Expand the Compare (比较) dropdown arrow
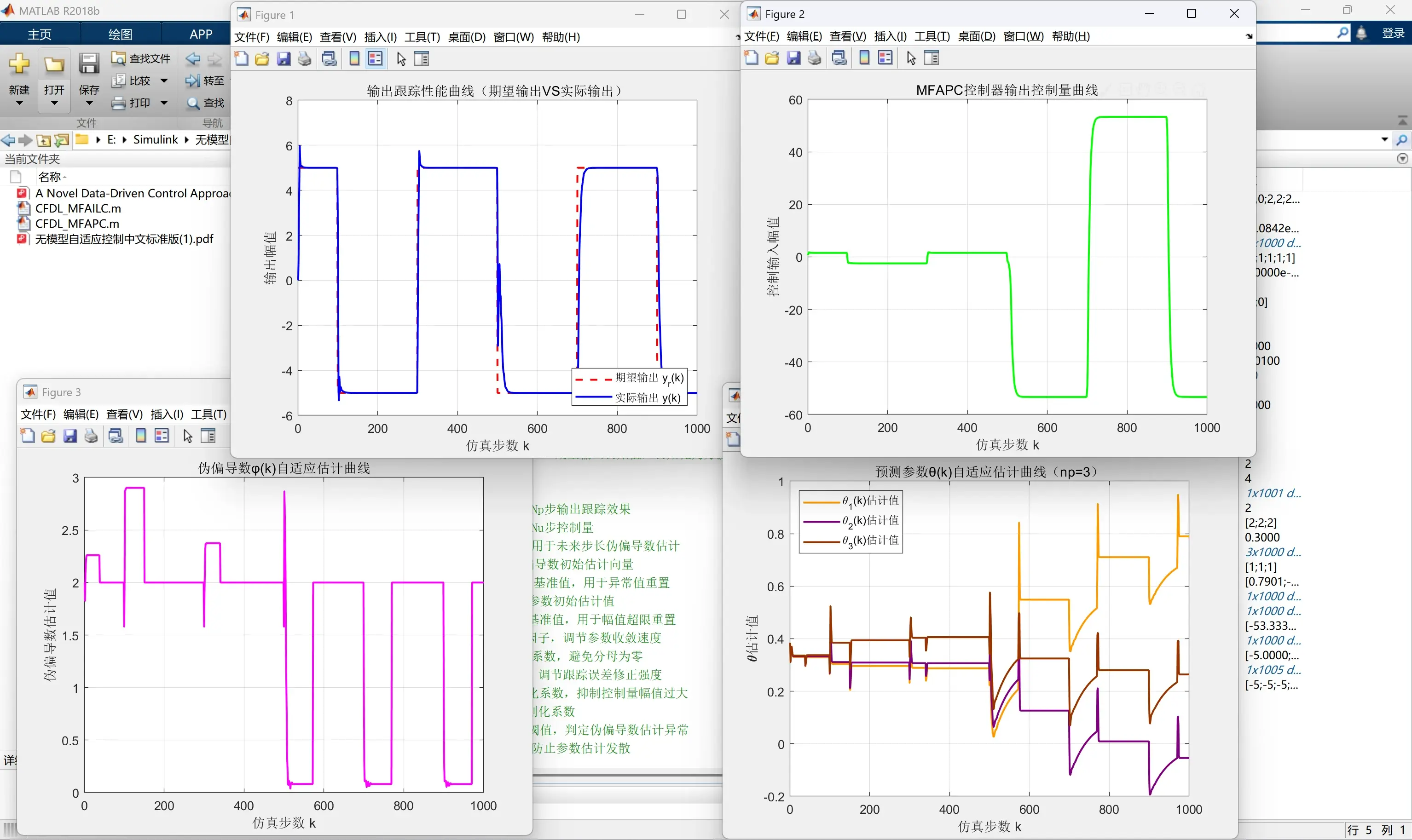Image resolution: width=1412 pixels, height=840 pixels. [x=164, y=81]
